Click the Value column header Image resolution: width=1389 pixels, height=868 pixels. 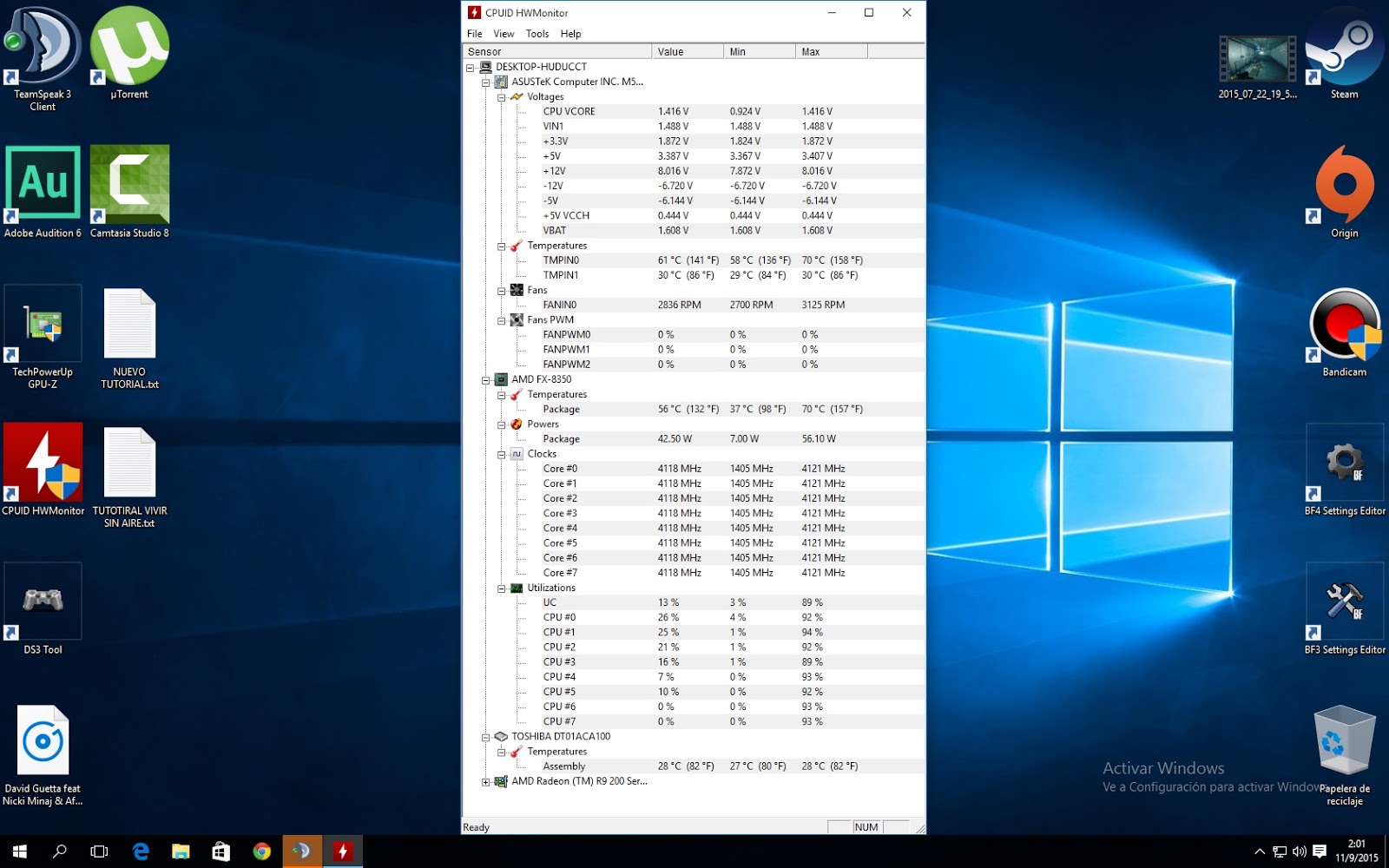[x=688, y=51]
